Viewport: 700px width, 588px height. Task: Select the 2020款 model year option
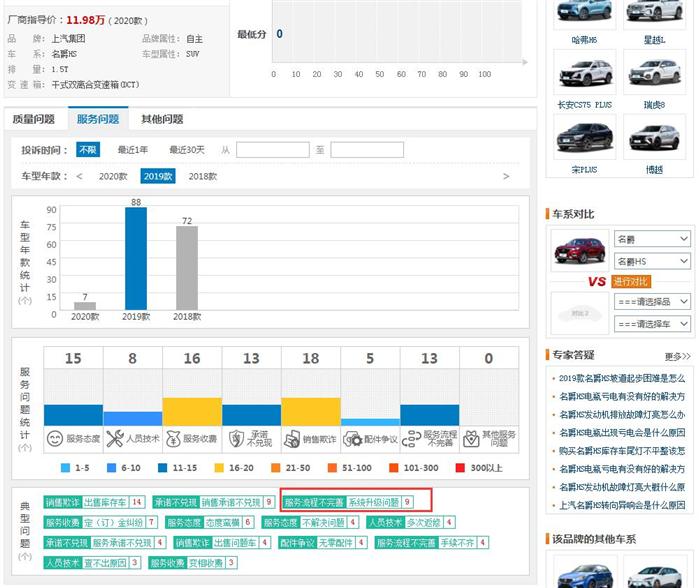113,176
